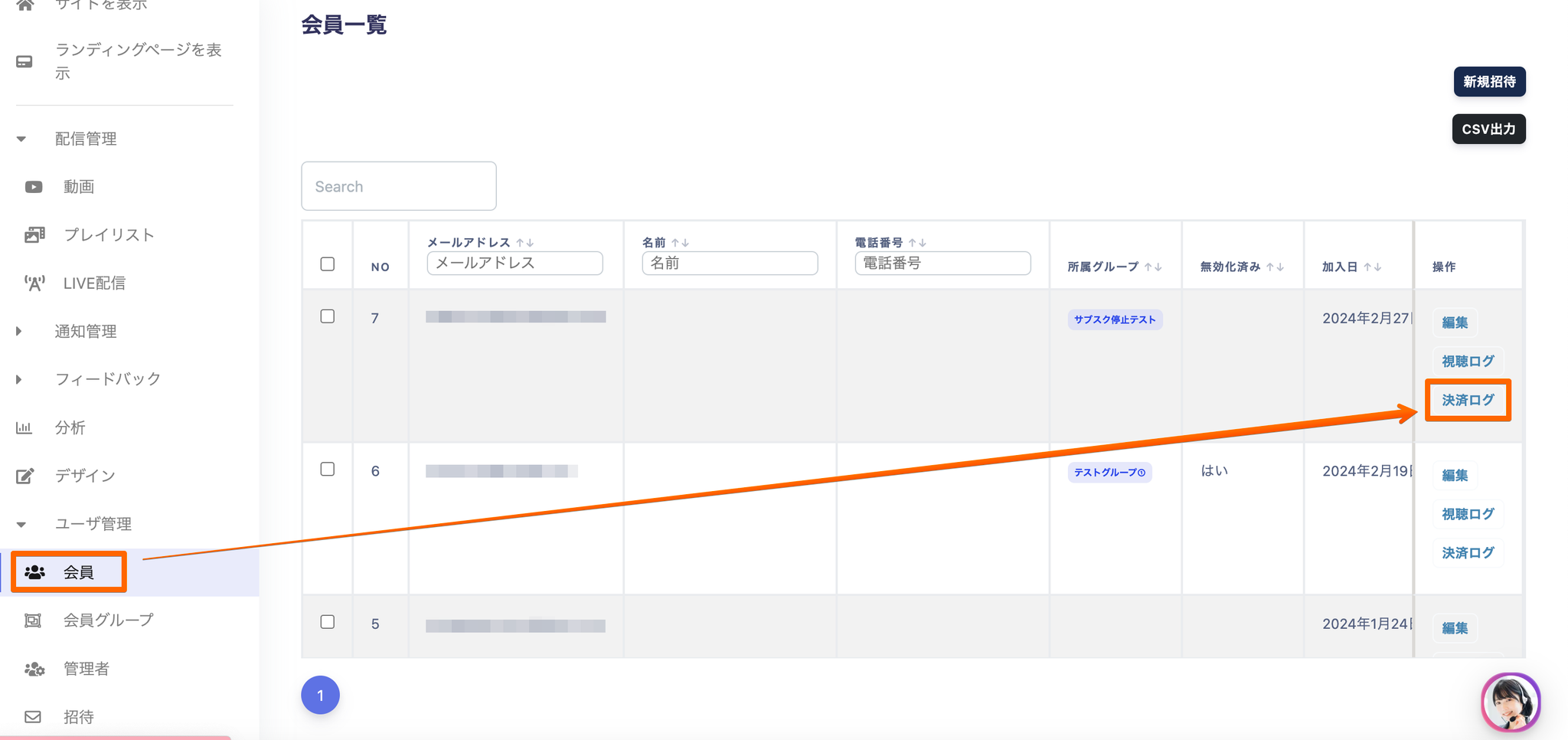Click the analytics (分析) chart icon

coord(24,427)
